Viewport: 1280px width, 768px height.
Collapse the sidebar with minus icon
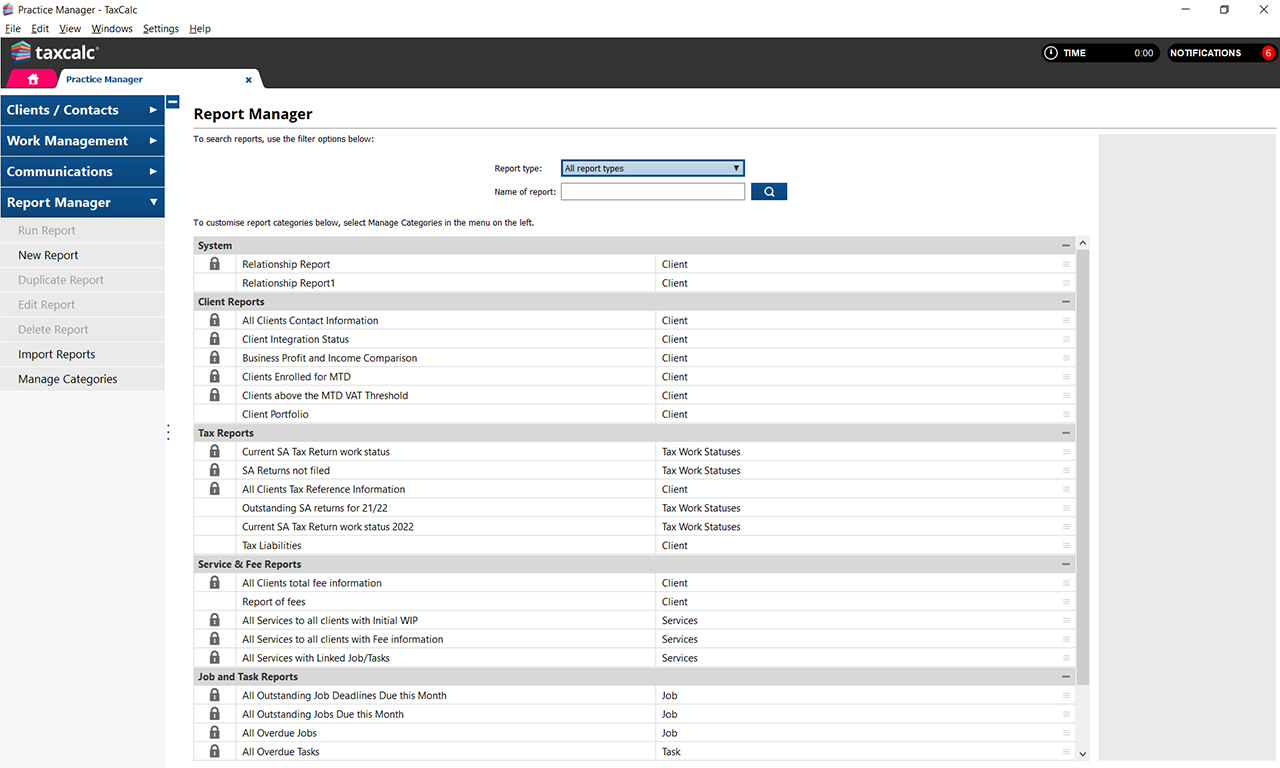172,102
